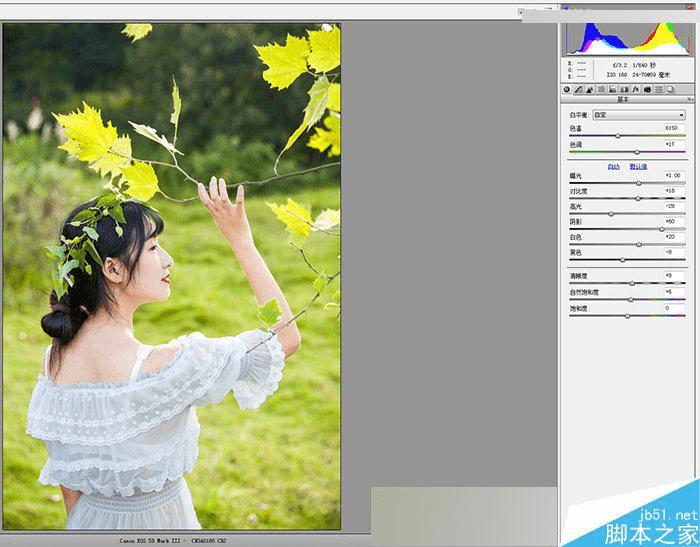This screenshot has width=700, height=547.
Task: Click the ISO 160 readout text
Action: [x=617, y=75]
